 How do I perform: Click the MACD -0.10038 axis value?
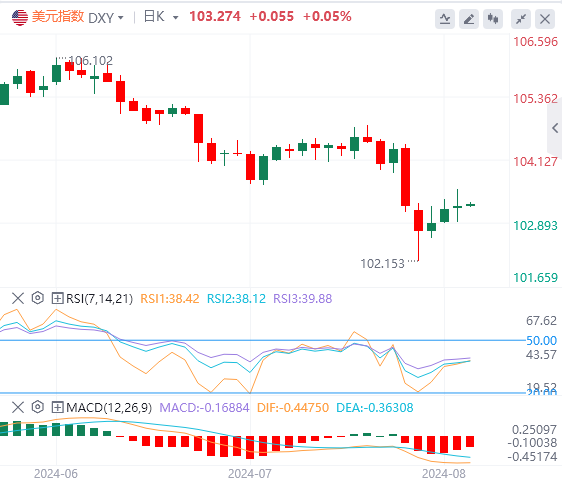(x=532, y=443)
